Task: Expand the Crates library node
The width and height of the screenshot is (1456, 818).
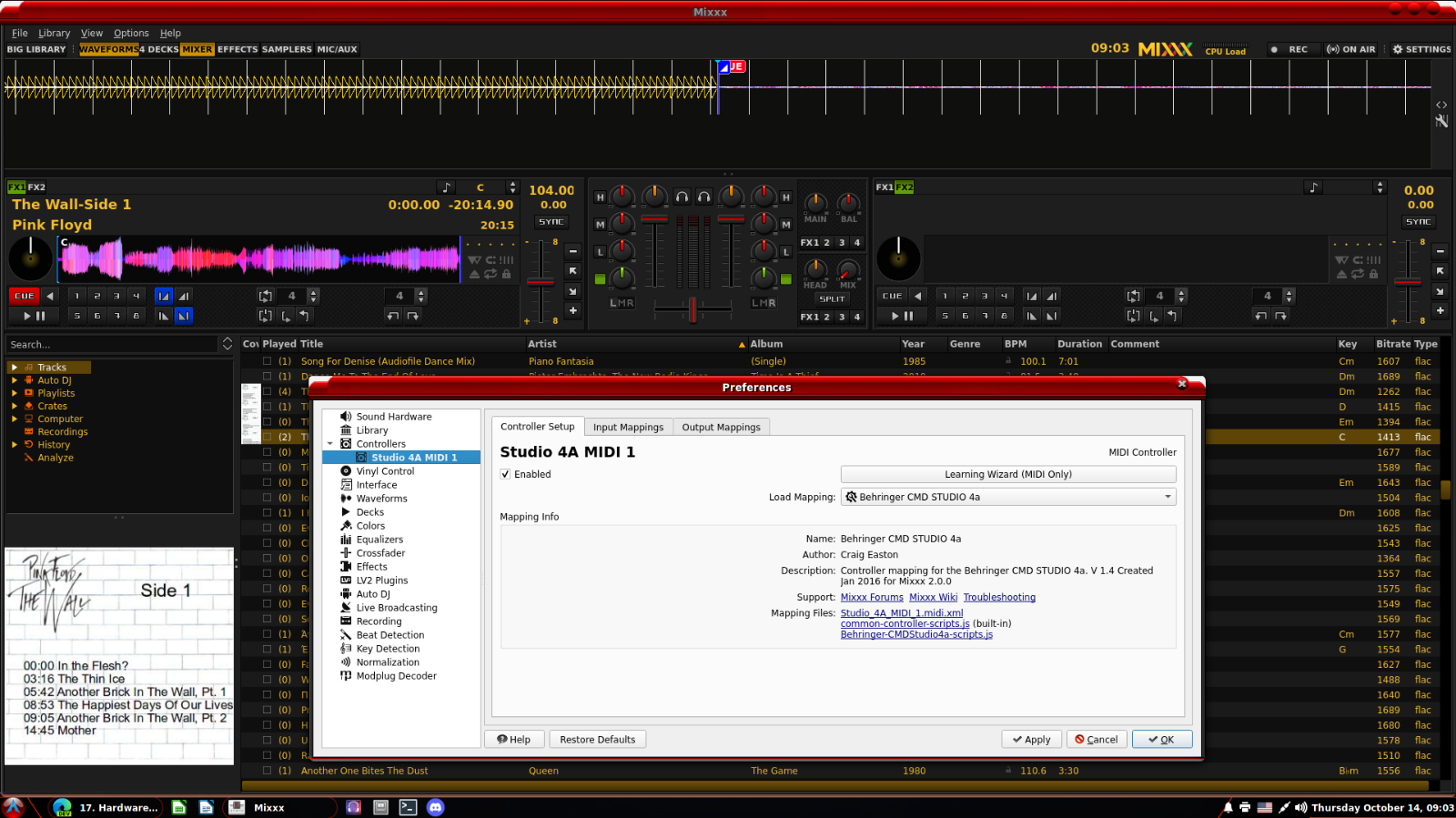Action: pyautogui.click(x=15, y=406)
